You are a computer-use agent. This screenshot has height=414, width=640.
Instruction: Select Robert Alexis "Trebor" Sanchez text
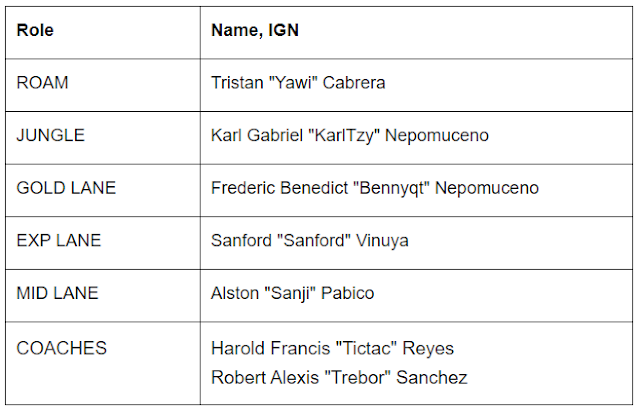pos(339,377)
